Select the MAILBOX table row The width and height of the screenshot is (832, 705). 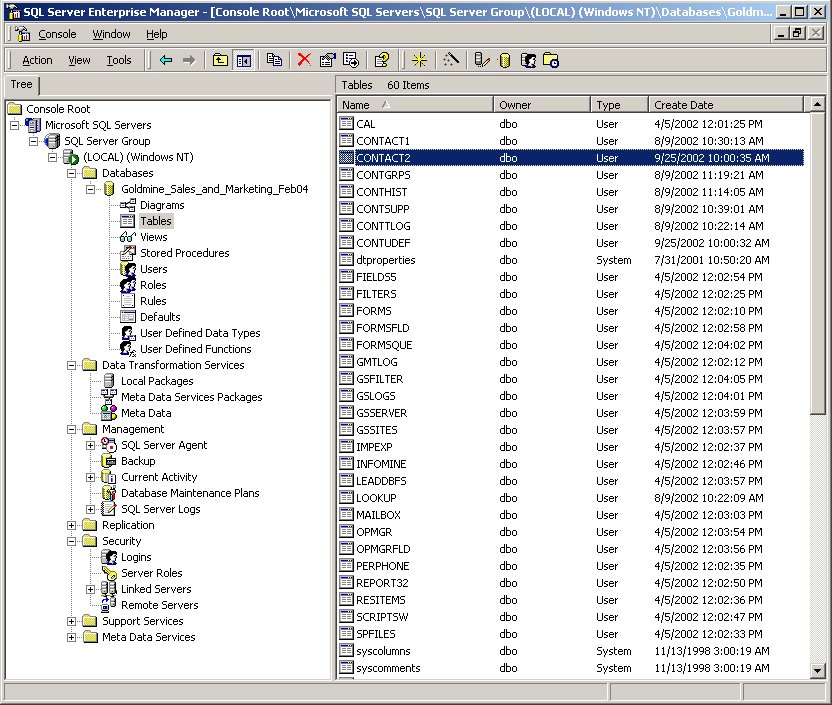[571, 515]
